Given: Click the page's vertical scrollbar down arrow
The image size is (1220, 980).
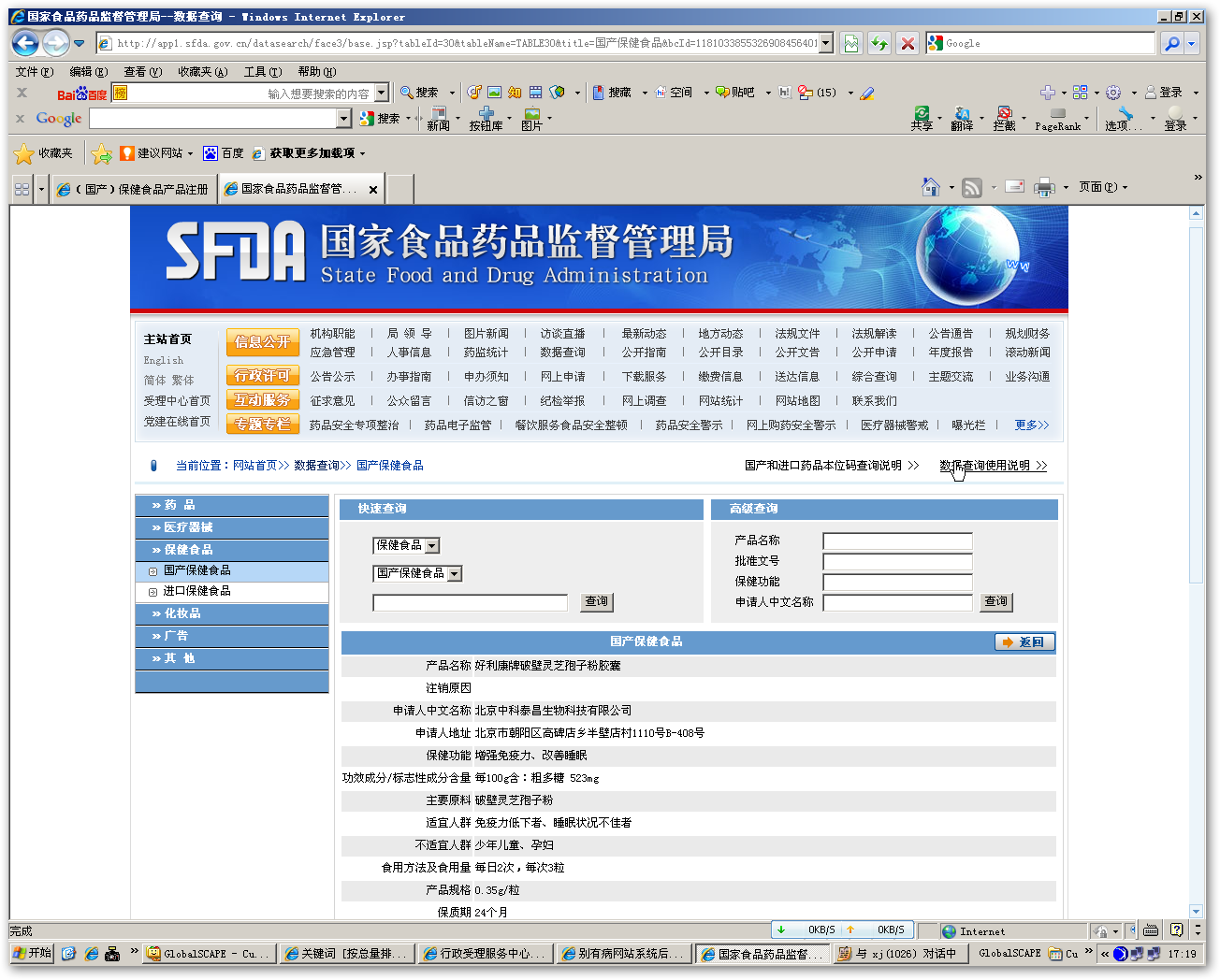Looking at the screenshot, I should pyautogui.click(x=1196, y=910).
